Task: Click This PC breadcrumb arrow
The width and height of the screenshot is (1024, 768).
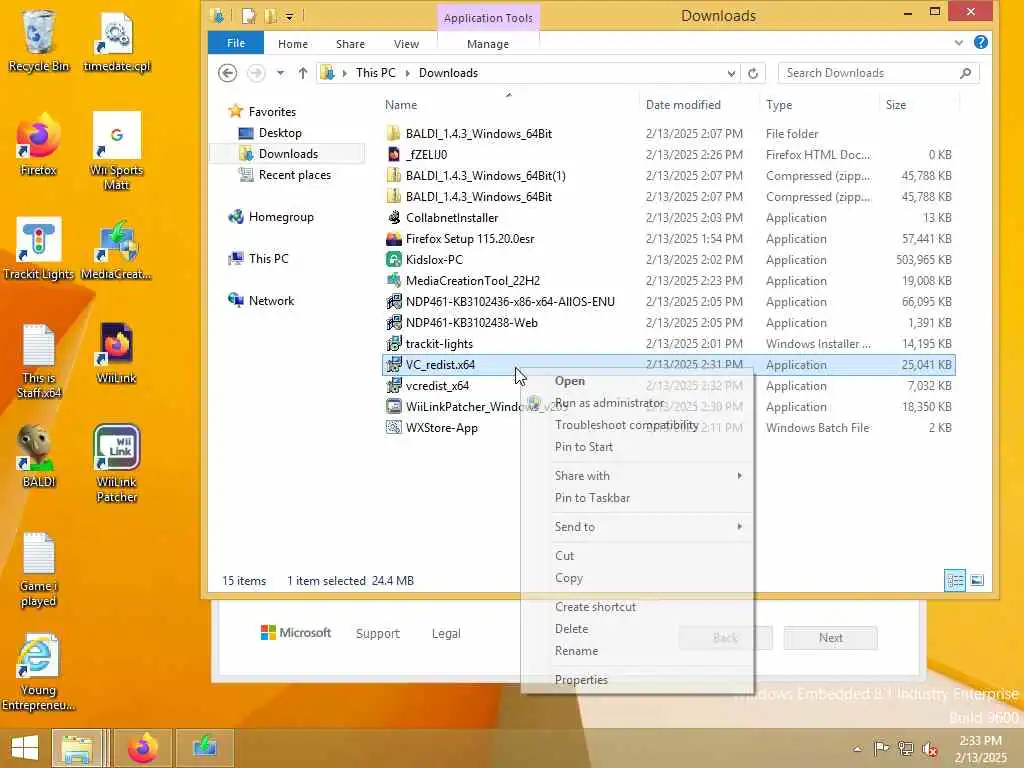Action: pyautogui.click(x=408, y=73)
